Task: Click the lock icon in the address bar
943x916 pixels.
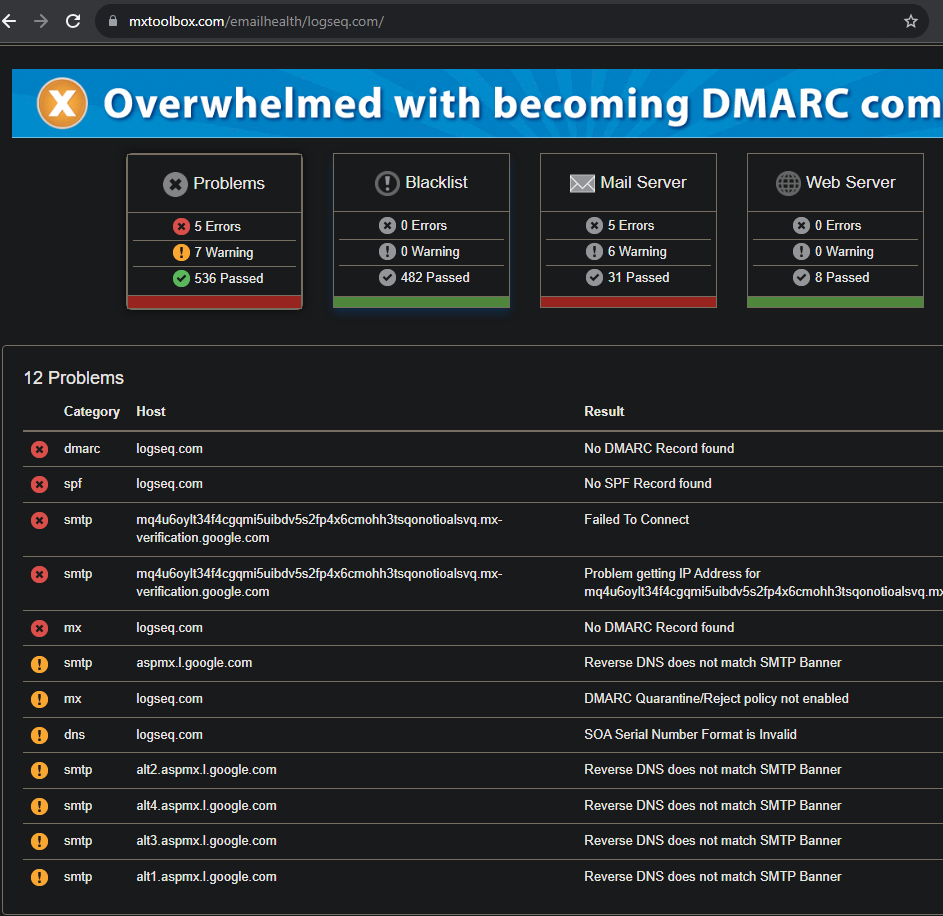Action: tap(112, 21)
